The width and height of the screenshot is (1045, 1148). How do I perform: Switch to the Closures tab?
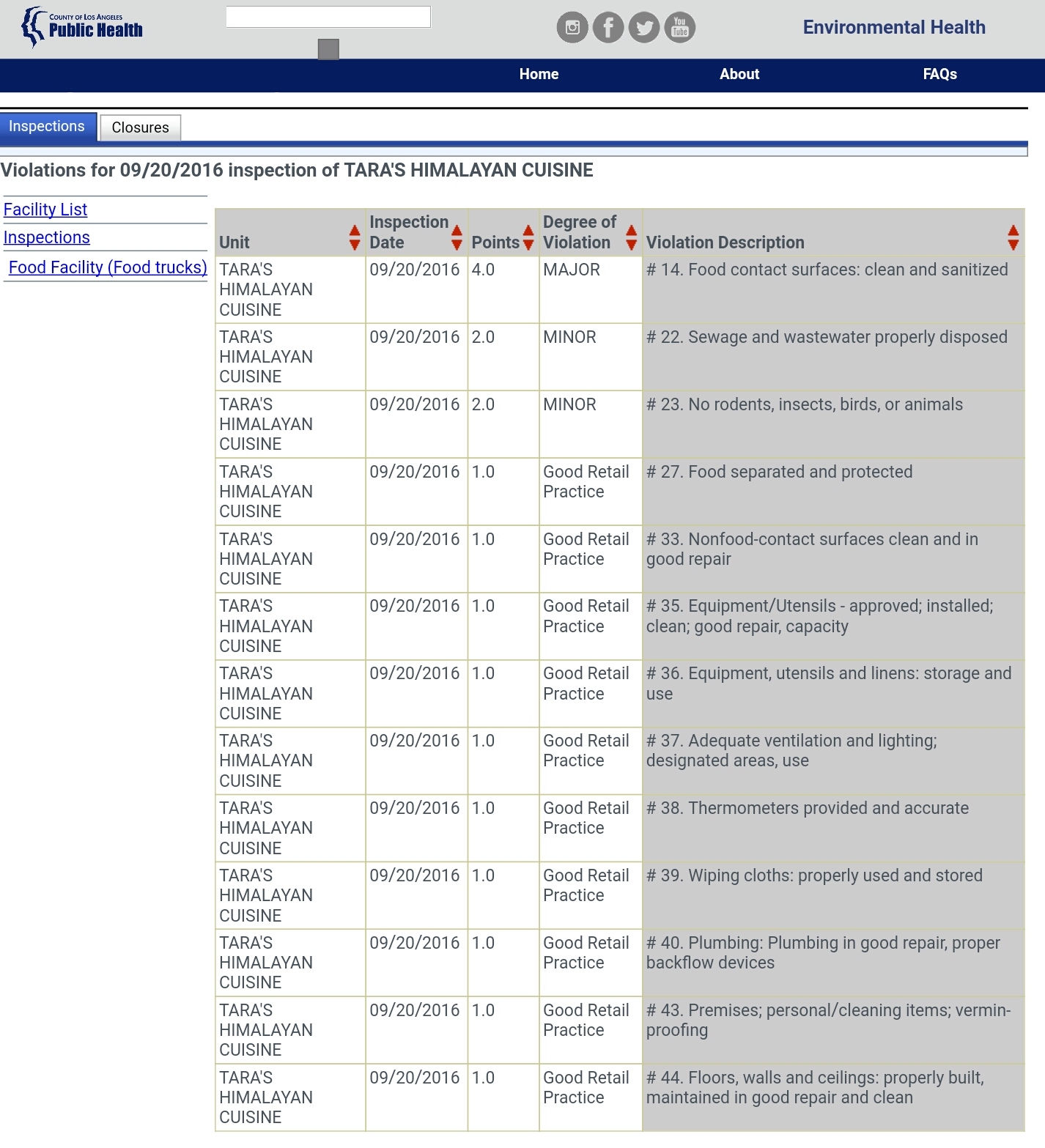pos(140,127)
